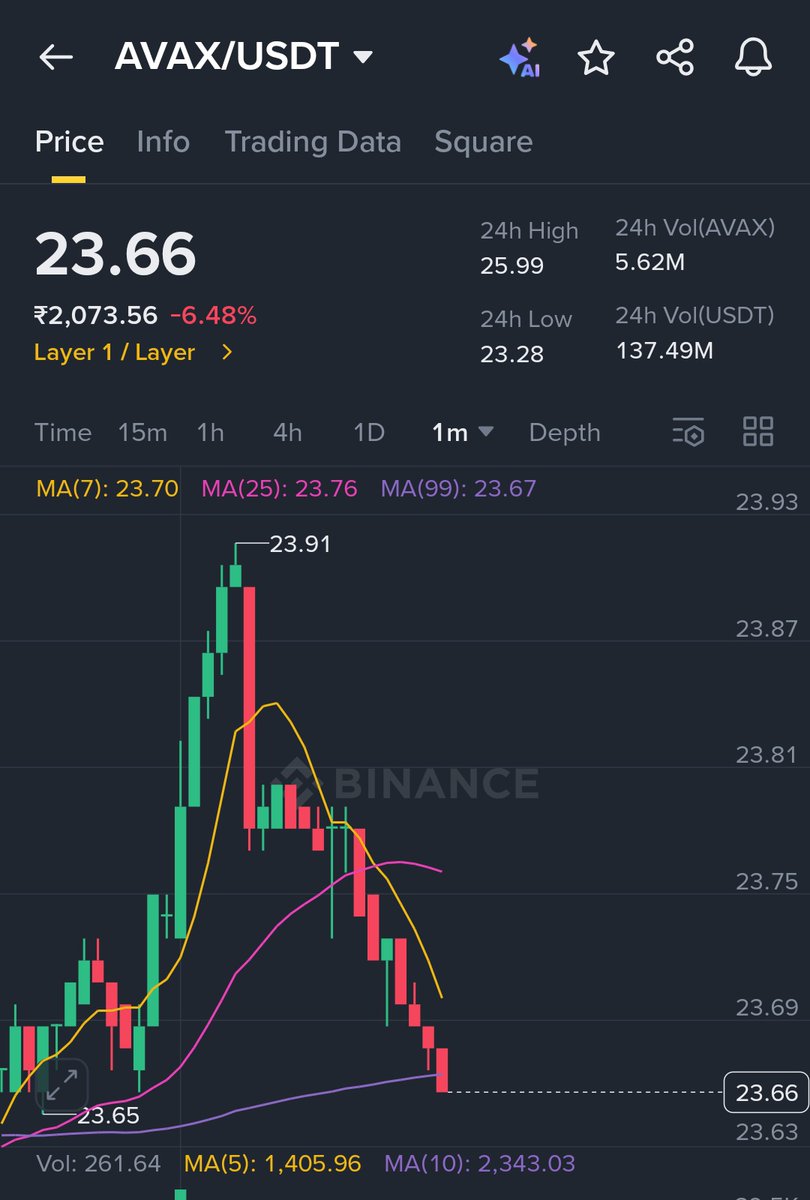Viewport: 810px width, 1200px height.
Task: Tap the volume MA(10): 2,343.03 label
Action: point(480,1164)
